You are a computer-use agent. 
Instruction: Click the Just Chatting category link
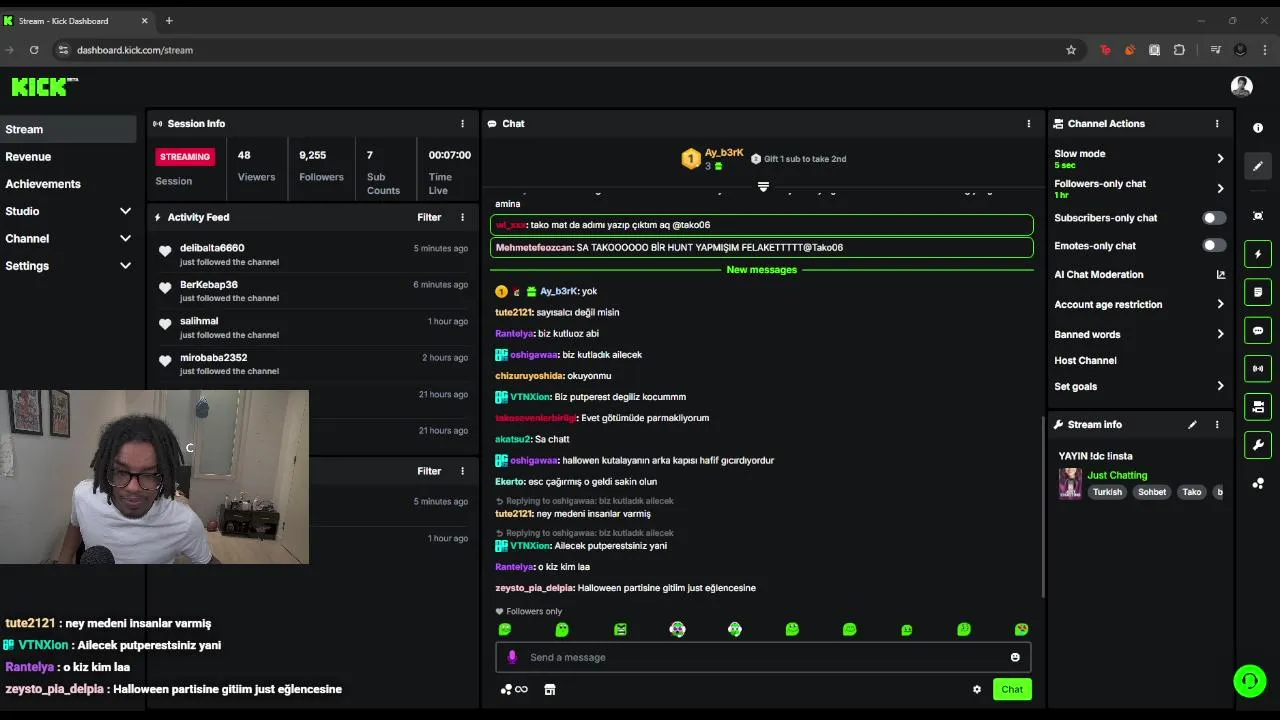tap(1117, 475)
